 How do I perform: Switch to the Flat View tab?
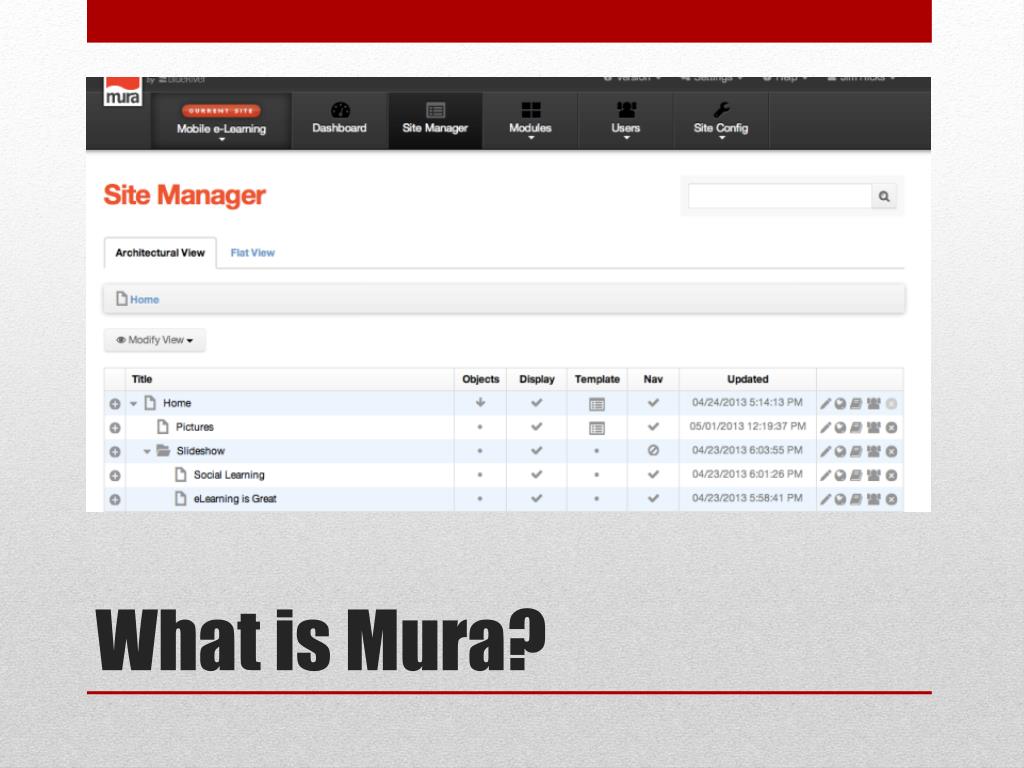pyautogui.click(x=253, y=253)
